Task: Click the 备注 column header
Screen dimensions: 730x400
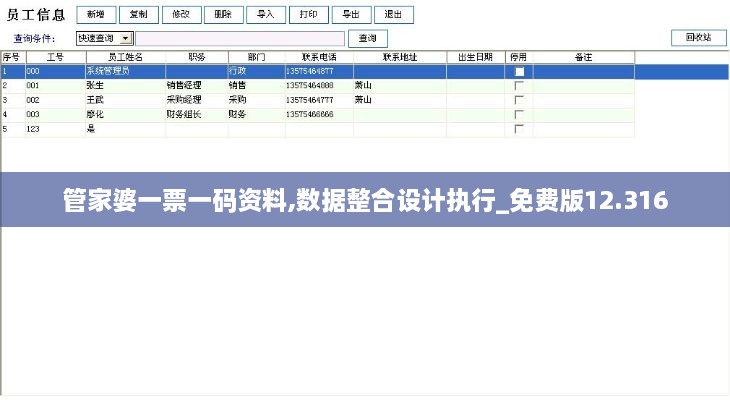Action: point(583,57)
